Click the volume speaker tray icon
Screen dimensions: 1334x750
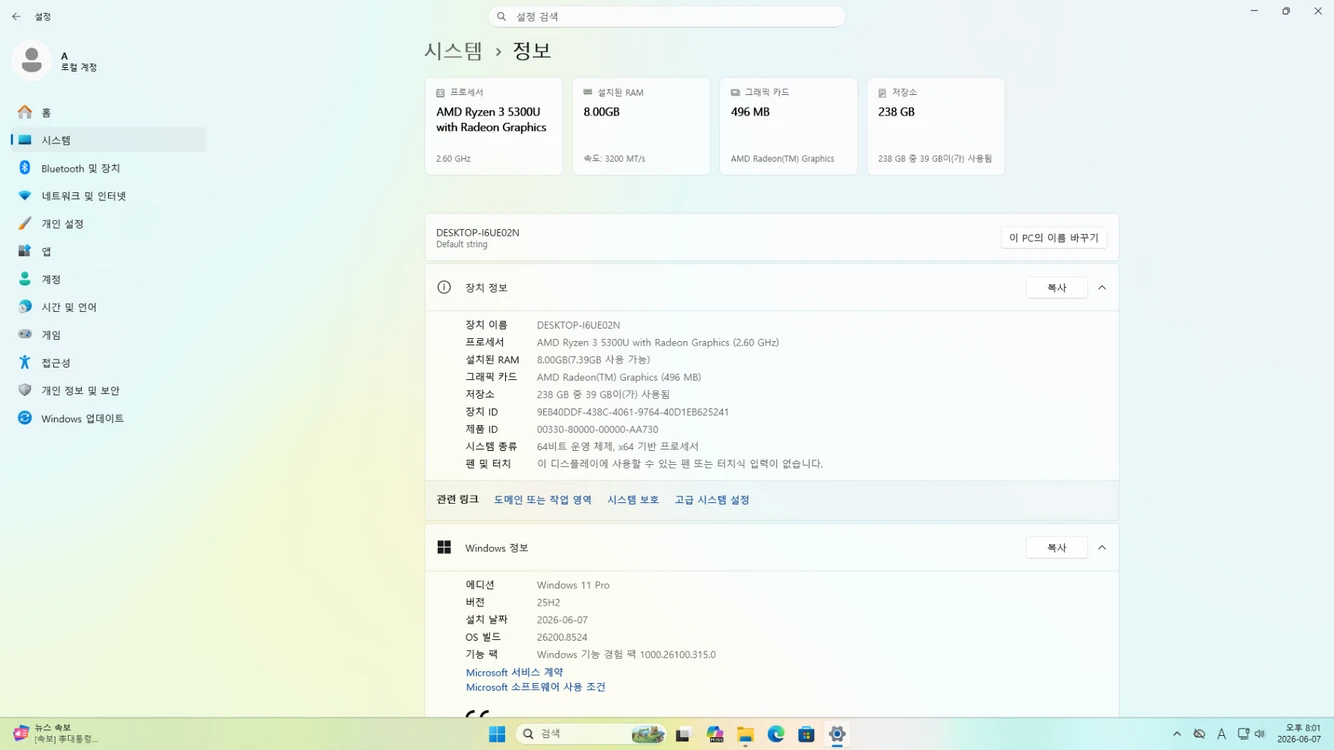pos(1260,735)
